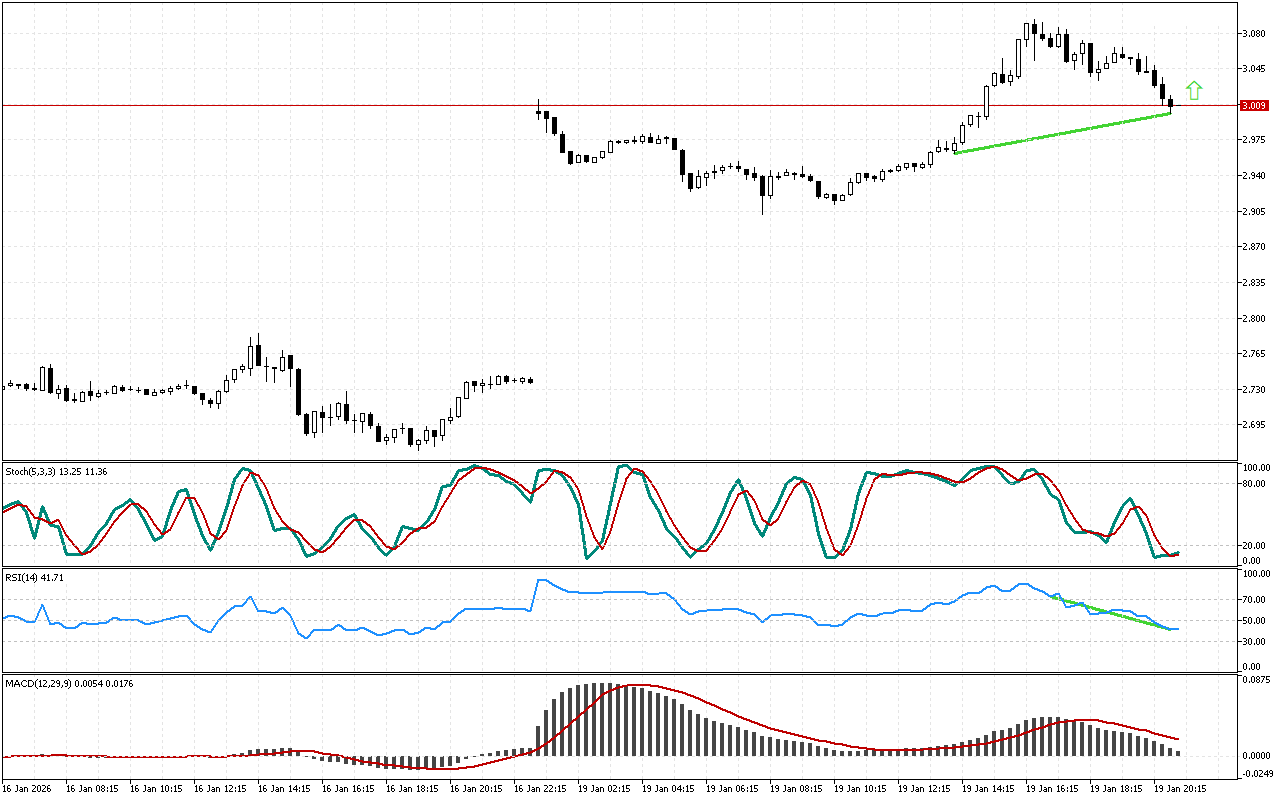This screenshot has width=1280, height=800.
Task: Click the 19 Jan 20:15 time label
Action: tap(1181, 789)
